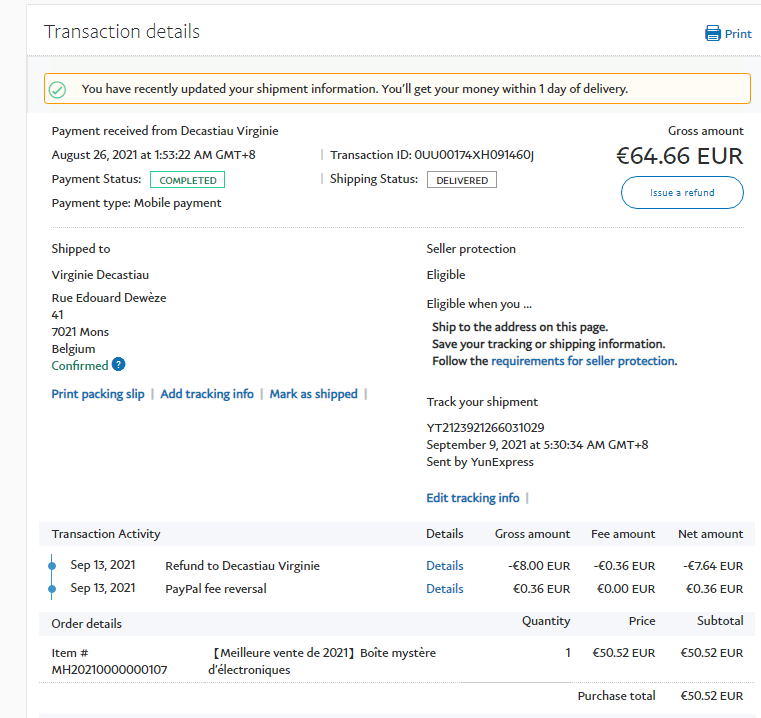This screenshot has height=718, width=761.
Task: Choose the Mark as shipped link
Action: 313,394
